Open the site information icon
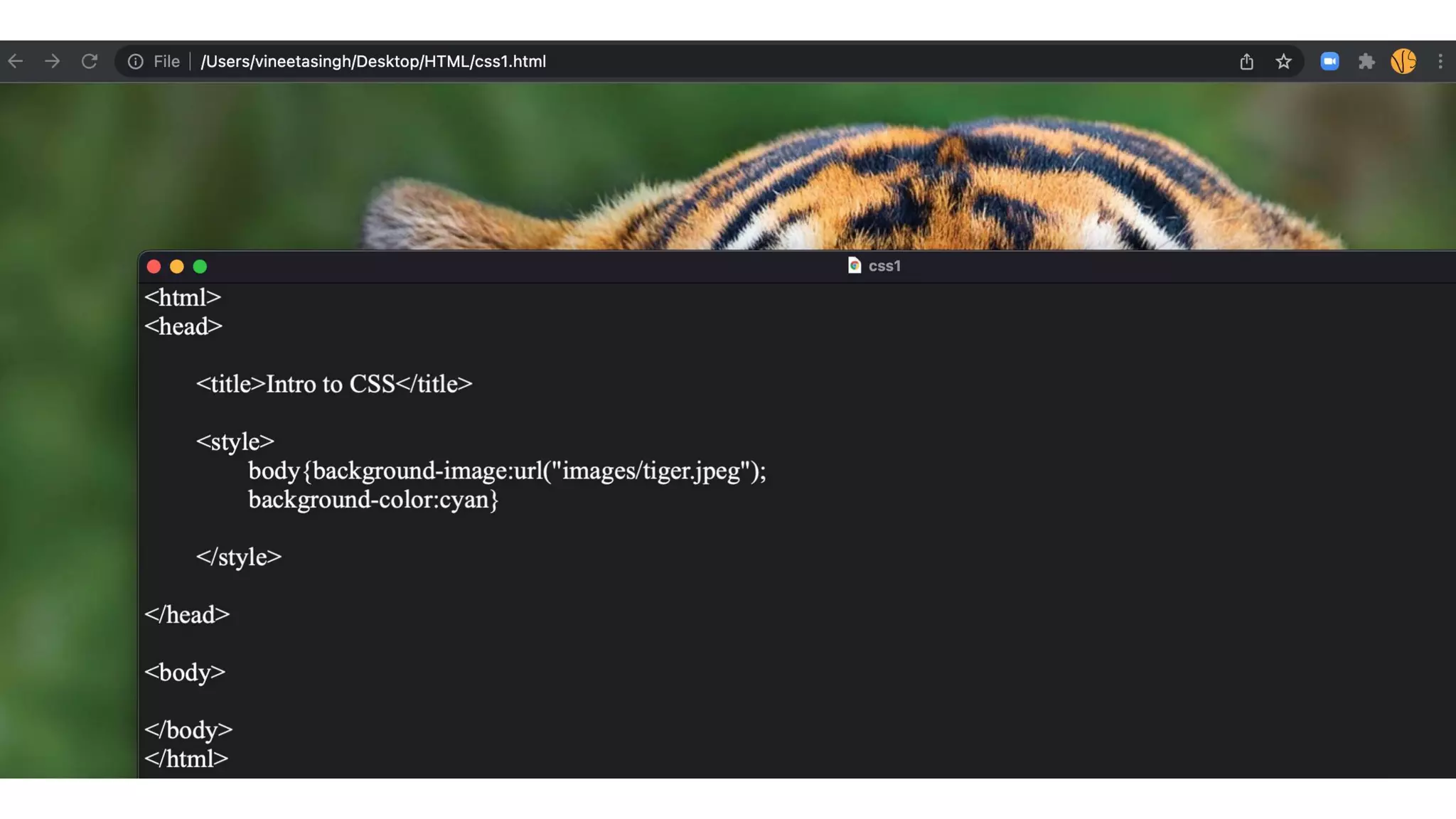 point(135,62)
